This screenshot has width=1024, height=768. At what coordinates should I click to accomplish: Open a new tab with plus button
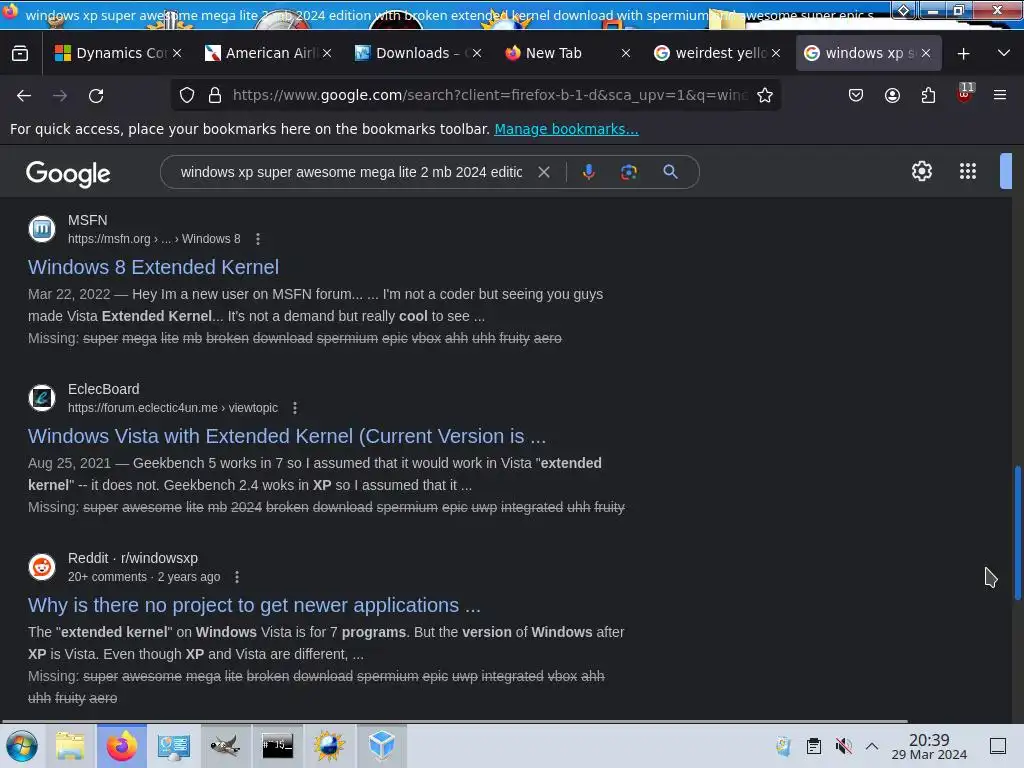(963, 54)
